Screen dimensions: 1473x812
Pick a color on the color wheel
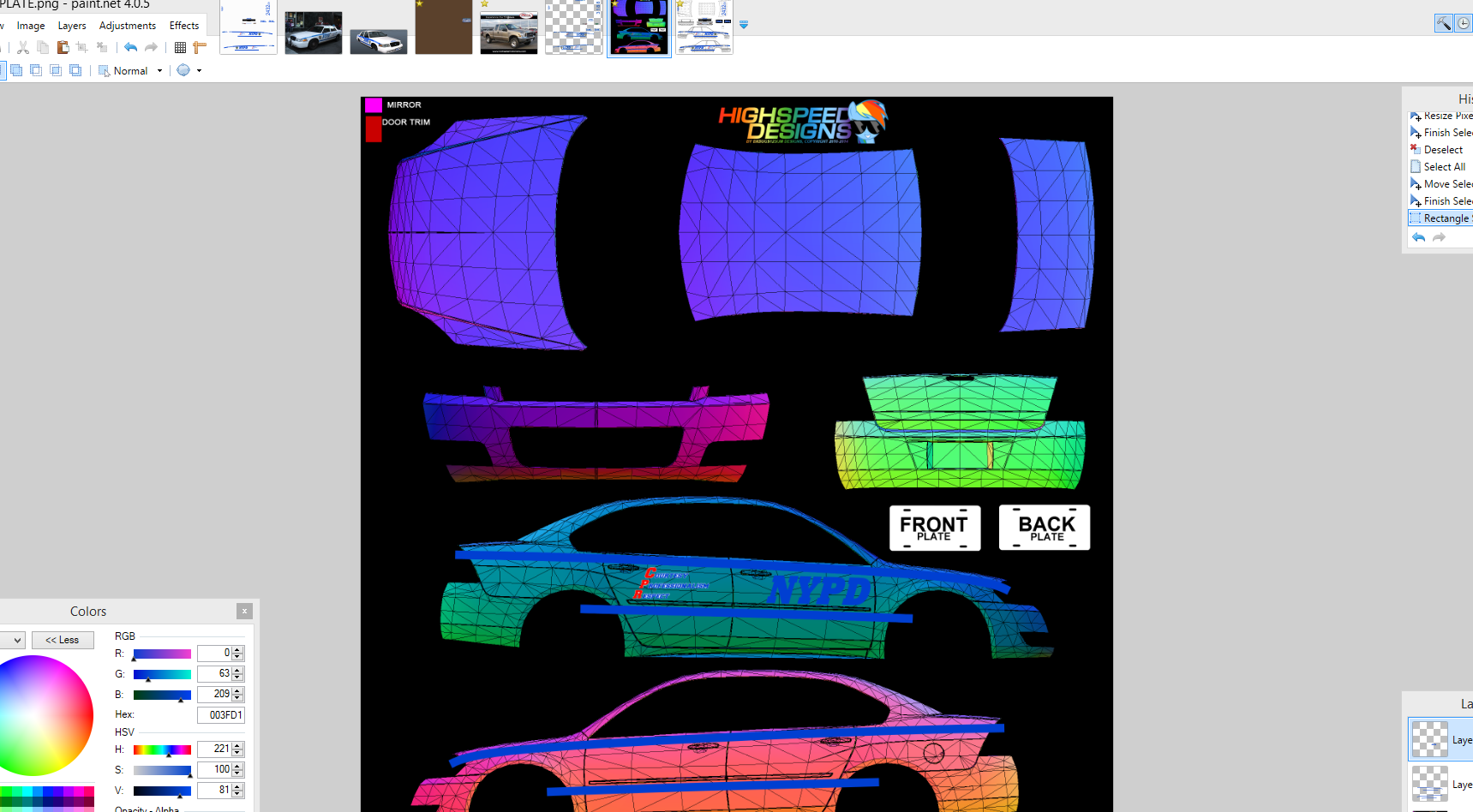[x=33, y=715]
